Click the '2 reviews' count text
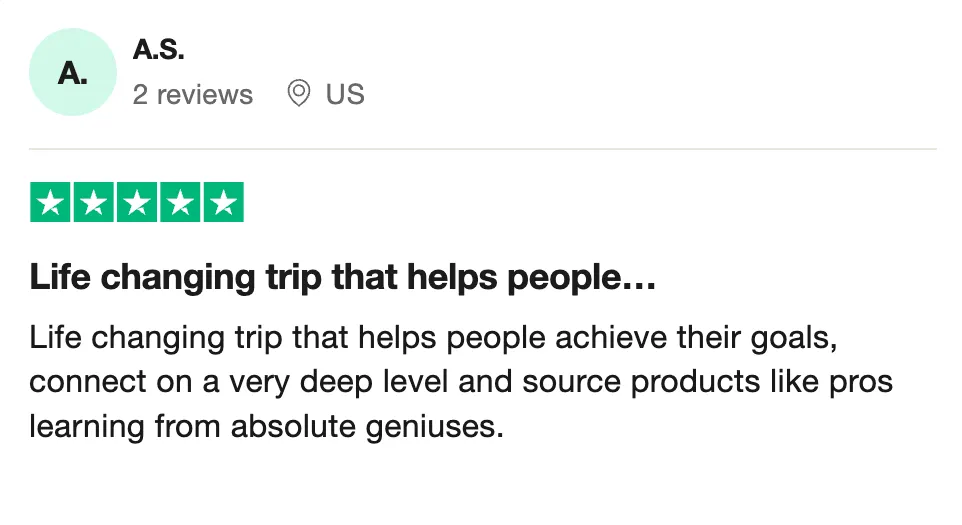This screenshot has height=525, width=962. (x=193, y=95)
